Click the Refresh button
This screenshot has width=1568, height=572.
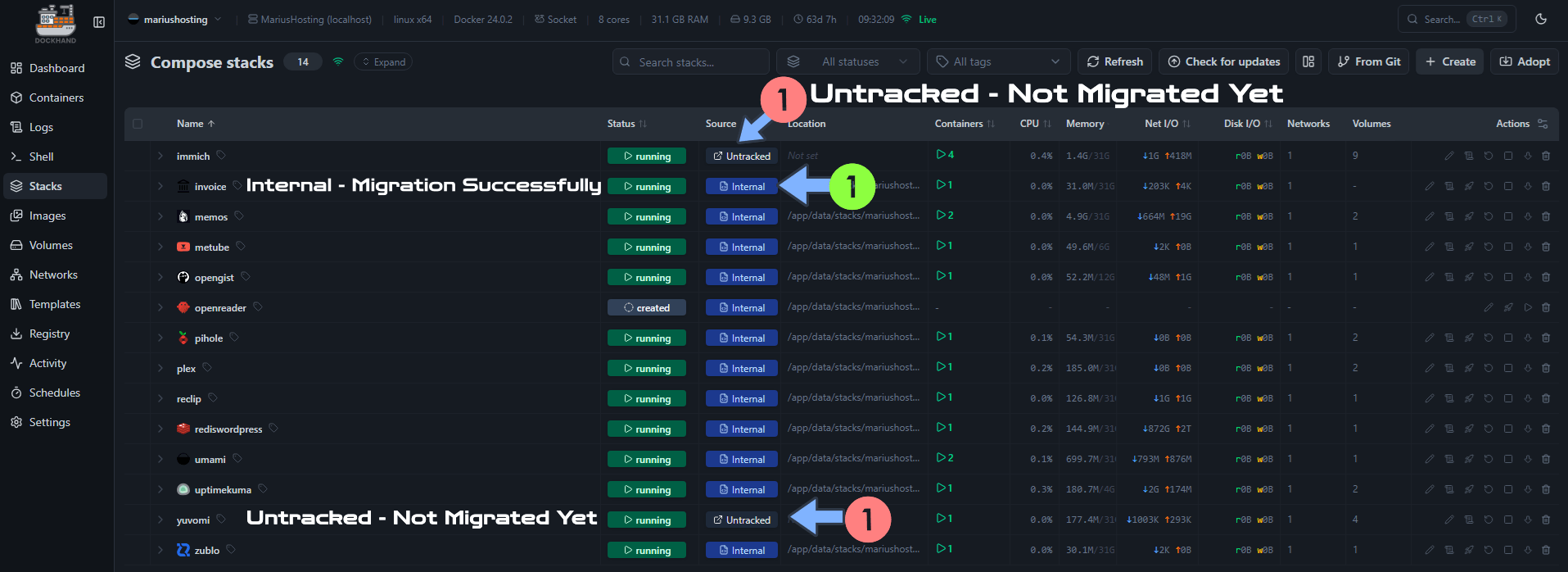coord(1115,61)
